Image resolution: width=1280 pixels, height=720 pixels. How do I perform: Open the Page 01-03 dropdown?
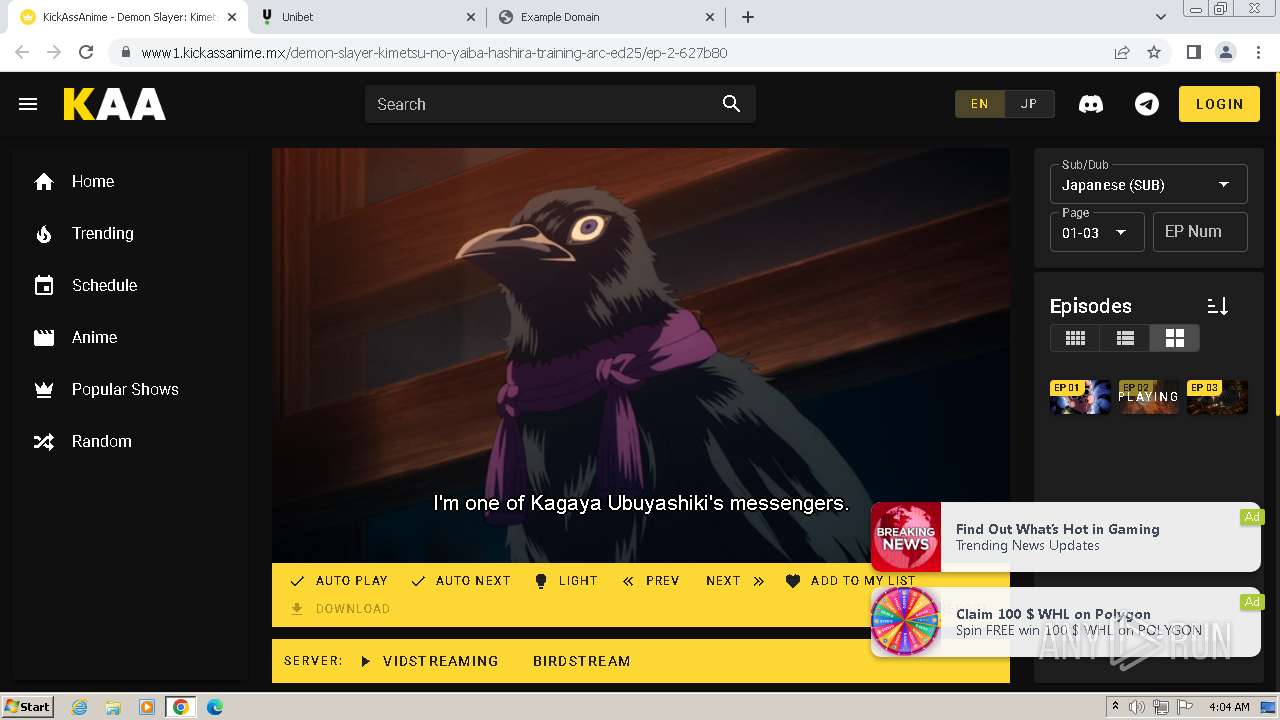(1097, 232)
